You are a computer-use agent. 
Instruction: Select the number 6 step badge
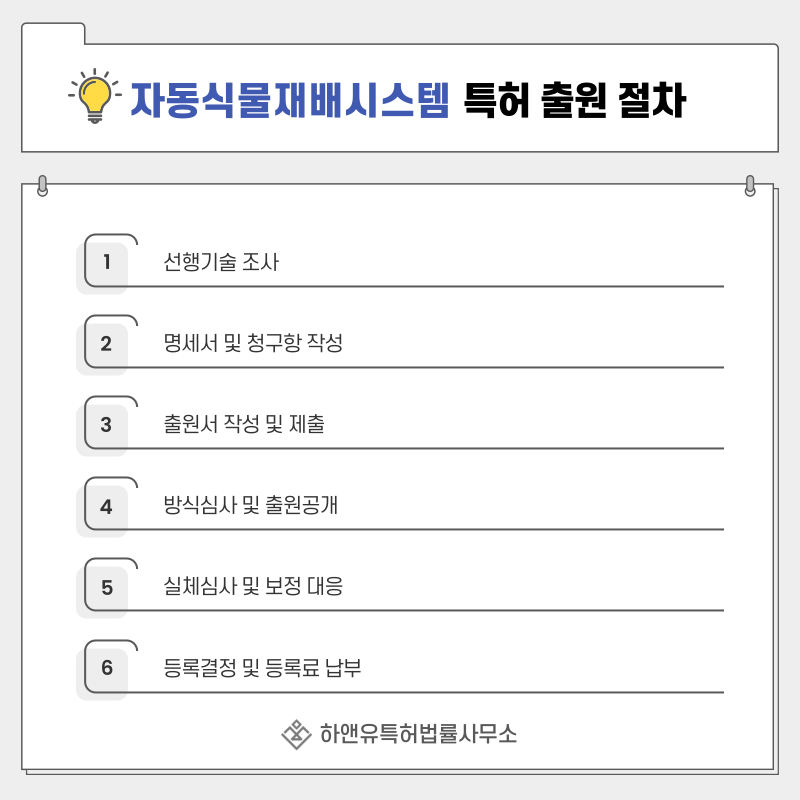coord(106,668)
